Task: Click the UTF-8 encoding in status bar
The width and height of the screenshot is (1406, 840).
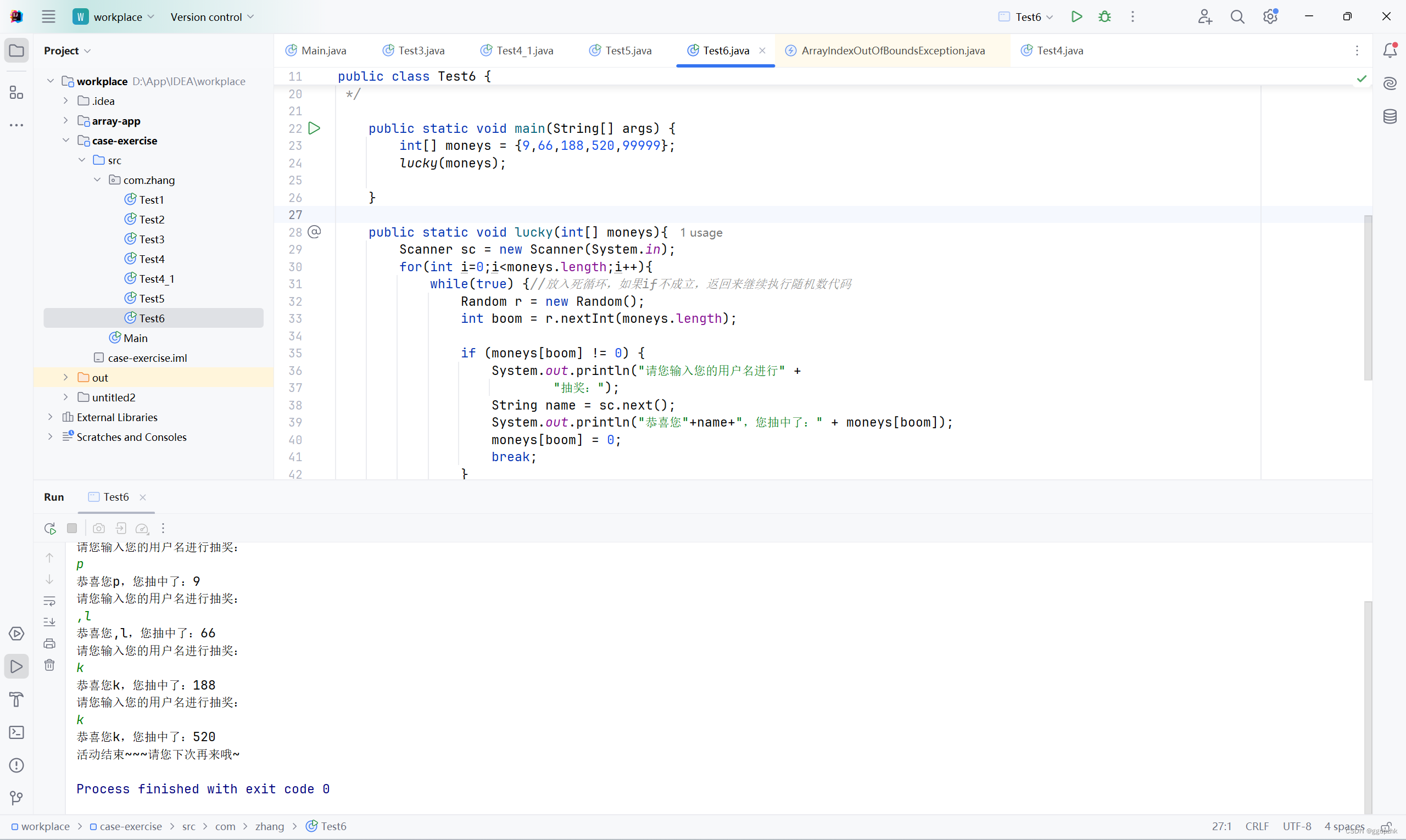Action: (x=1297, y=826)
